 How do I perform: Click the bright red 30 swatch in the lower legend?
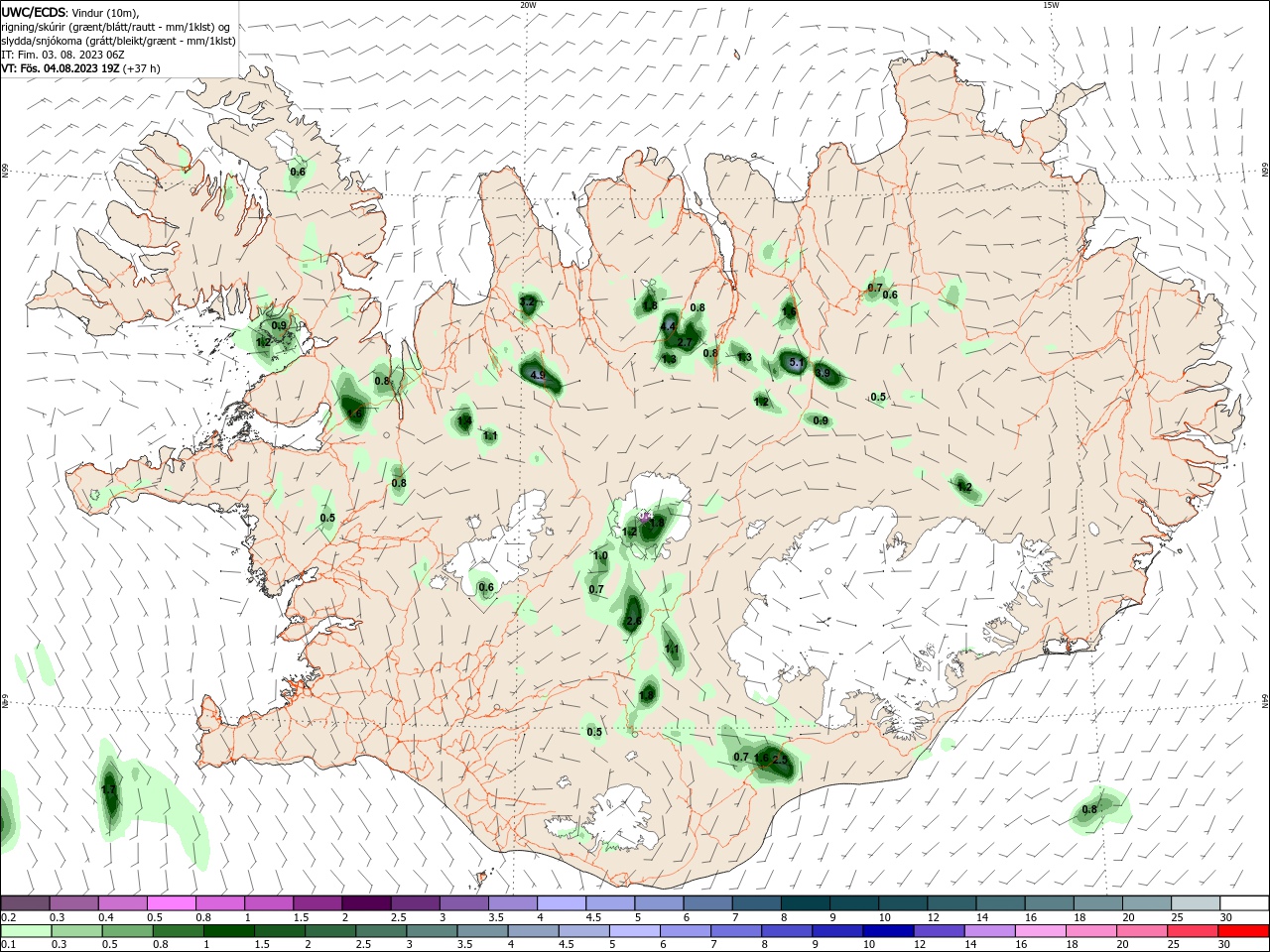tap(1243, 931)
